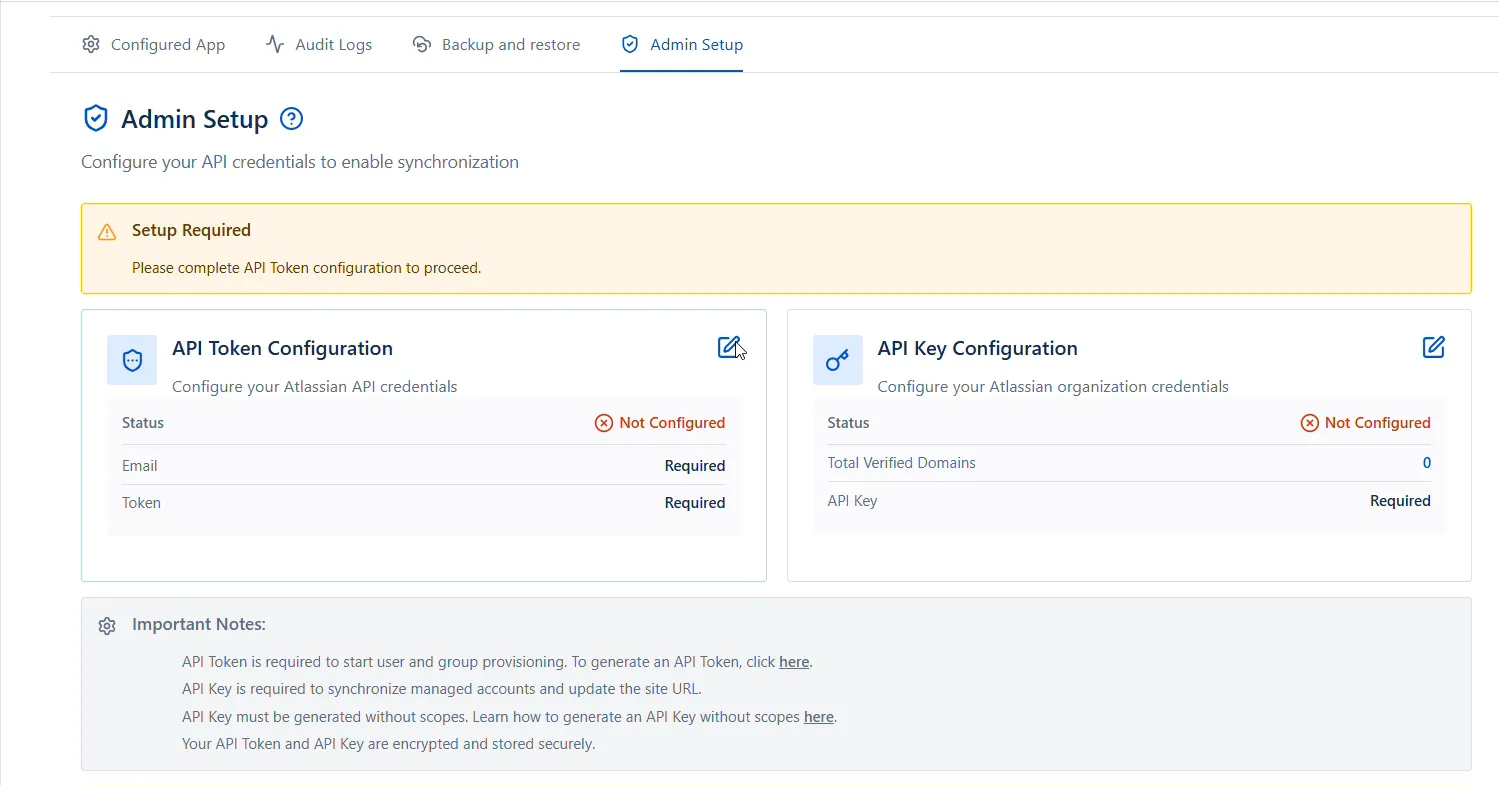1499x785 pixels.
Task: Edit the API Token Configuration
Action: click(729, 347)
